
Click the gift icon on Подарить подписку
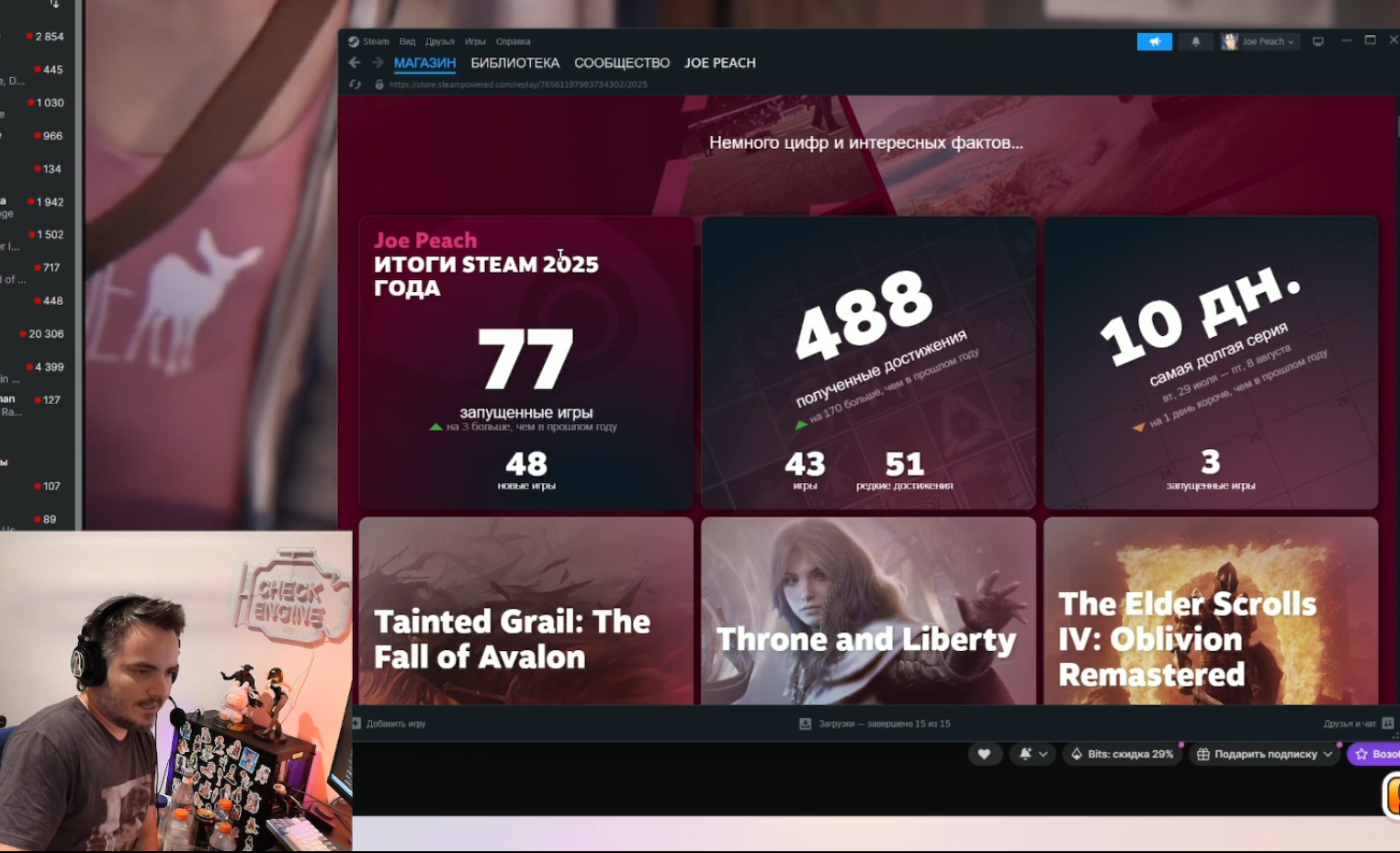[x=1202, y=754]
